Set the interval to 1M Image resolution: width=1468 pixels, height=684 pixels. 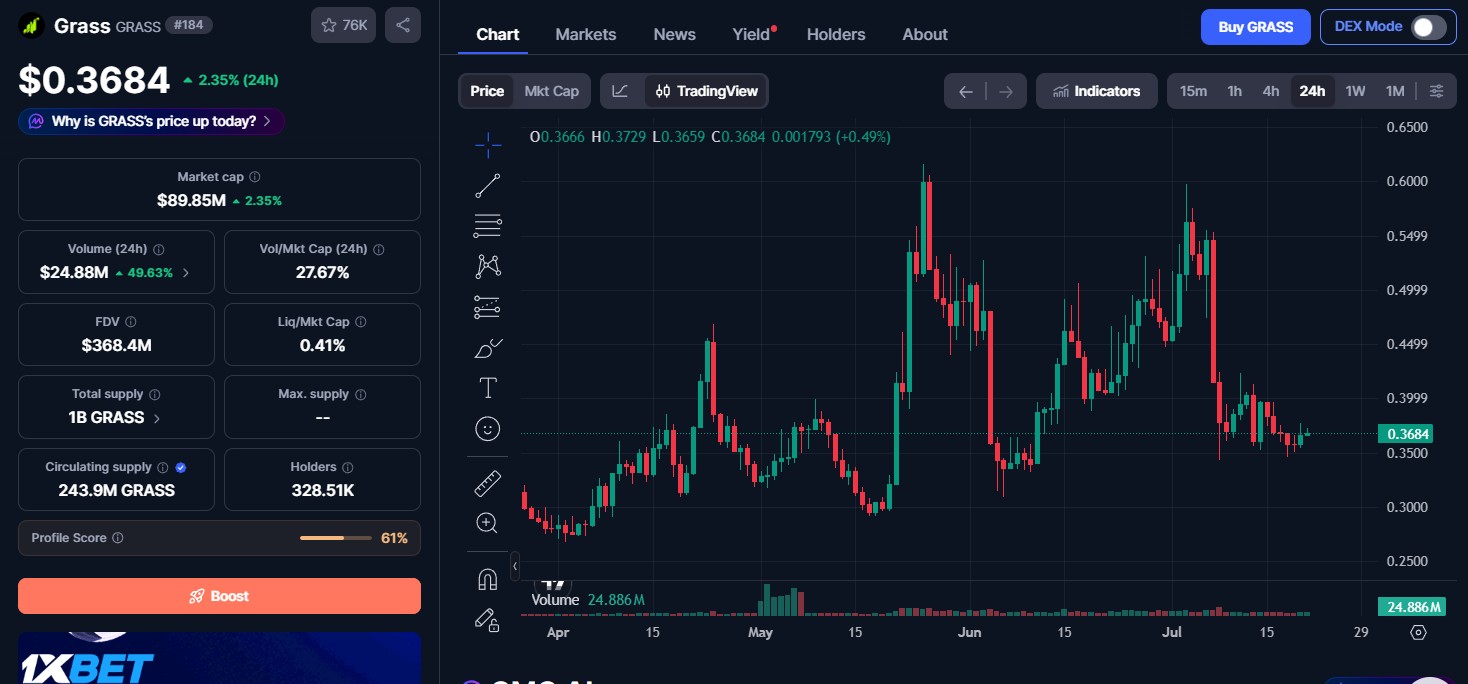[1395, 91]
